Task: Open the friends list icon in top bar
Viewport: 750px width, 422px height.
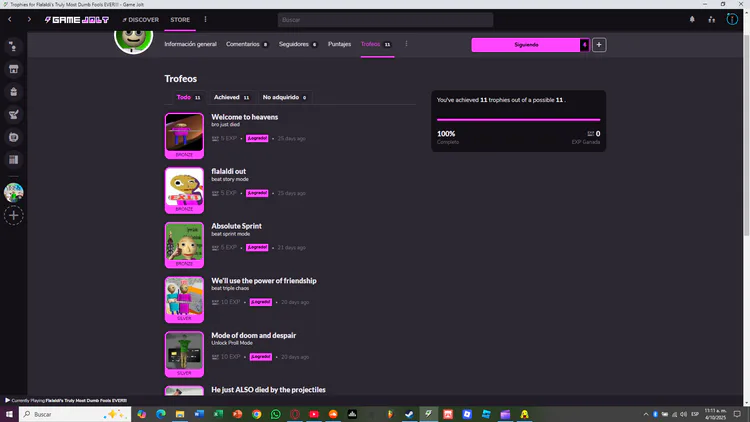Action: [712, 20]
